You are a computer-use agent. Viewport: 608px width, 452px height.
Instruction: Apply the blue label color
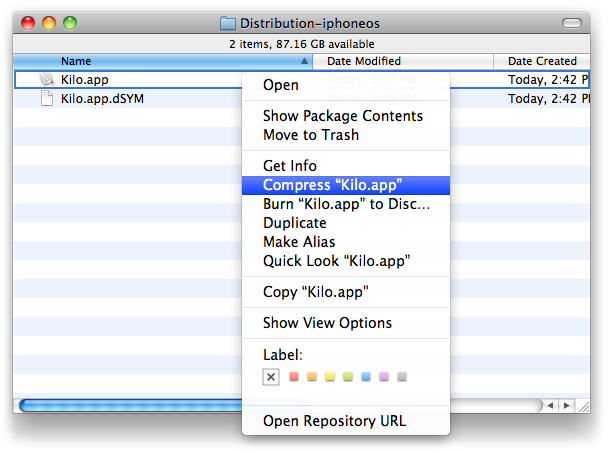[366, 377]
